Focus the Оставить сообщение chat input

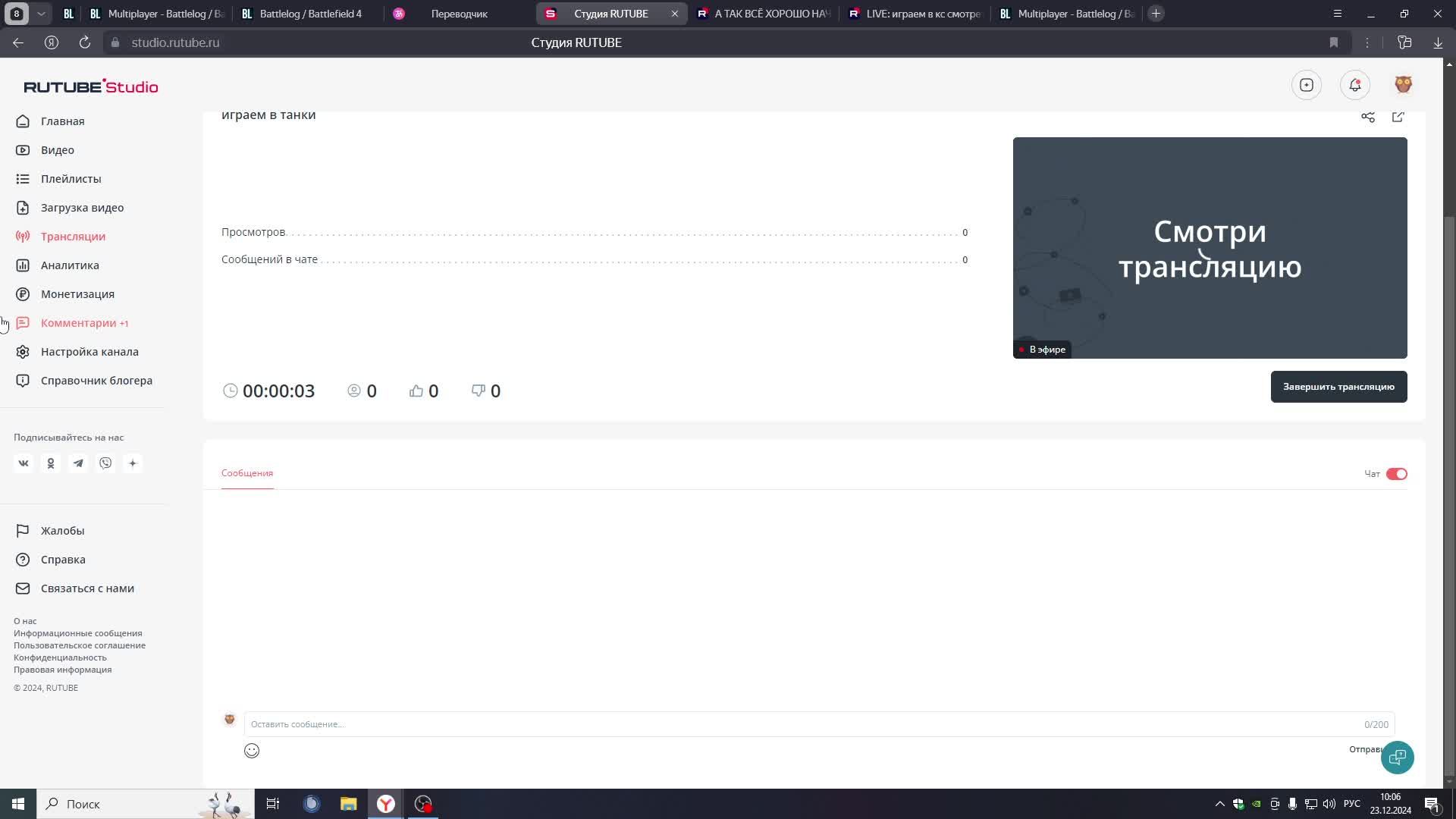(819, 724)
